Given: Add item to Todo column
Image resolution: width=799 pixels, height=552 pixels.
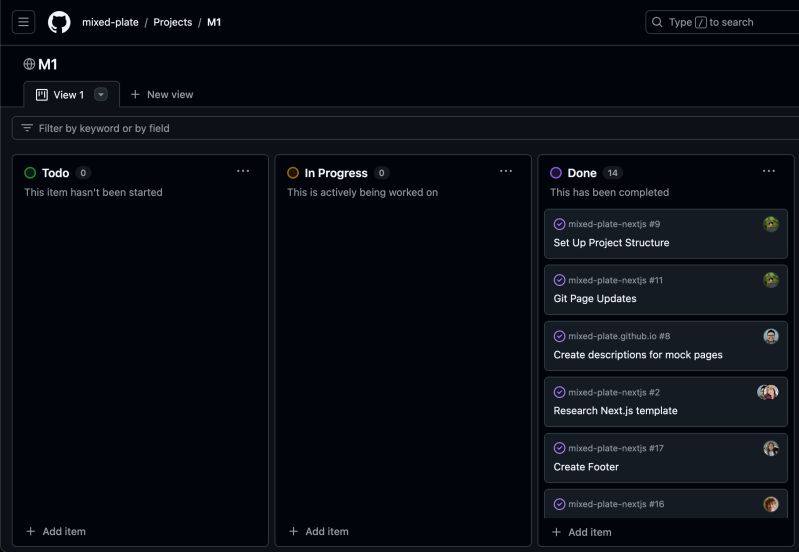Looking at the screenshot, I should coord(56,531).
